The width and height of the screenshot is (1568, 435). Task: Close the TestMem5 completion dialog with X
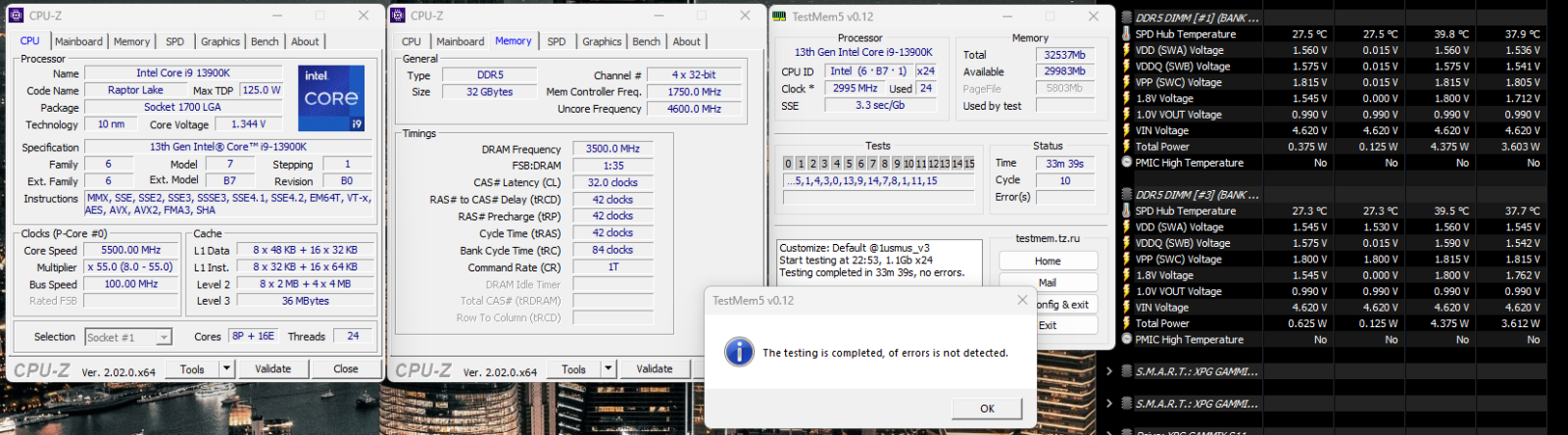[1022, 300]
